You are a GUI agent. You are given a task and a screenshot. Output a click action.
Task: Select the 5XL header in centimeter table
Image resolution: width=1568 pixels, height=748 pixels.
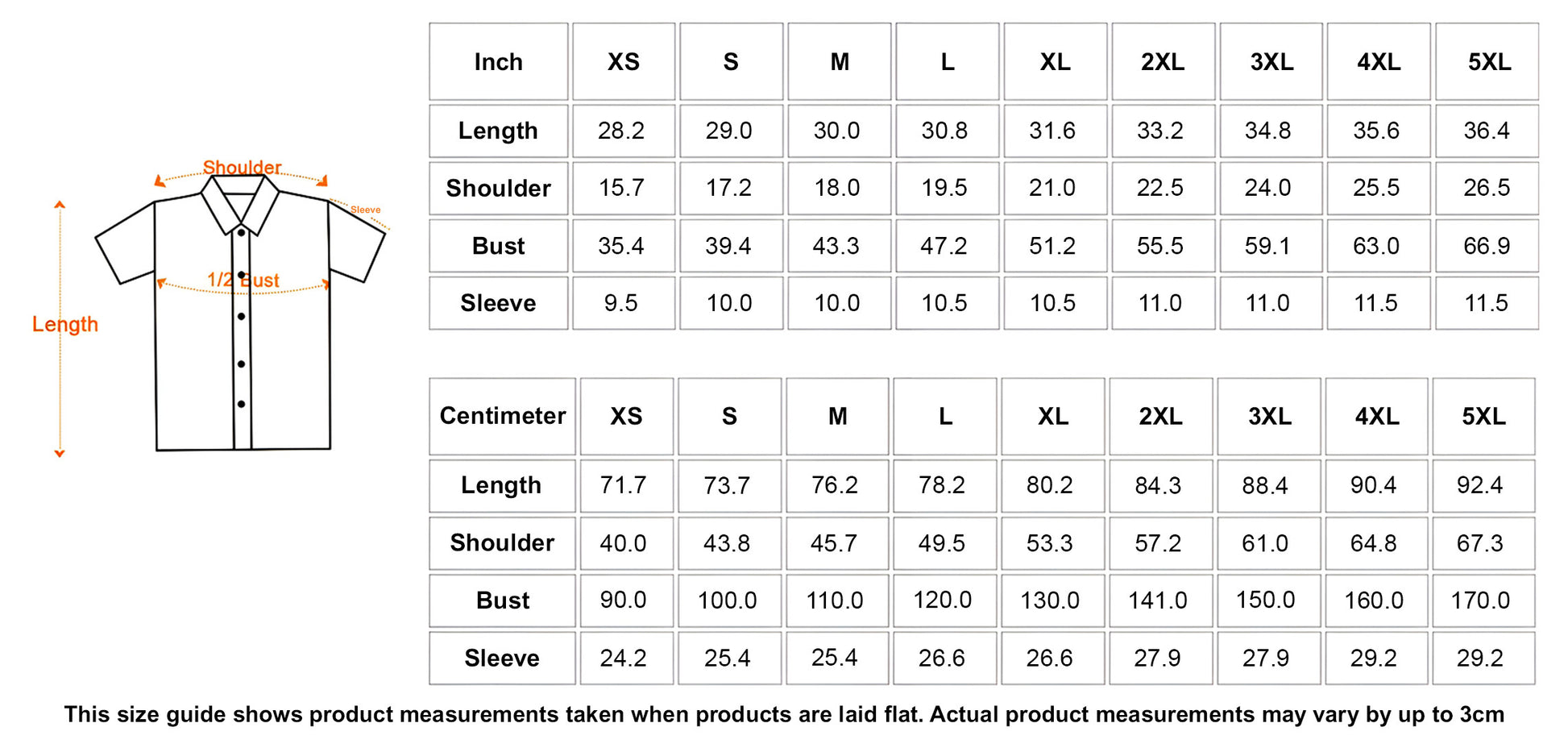point(1483,416)
